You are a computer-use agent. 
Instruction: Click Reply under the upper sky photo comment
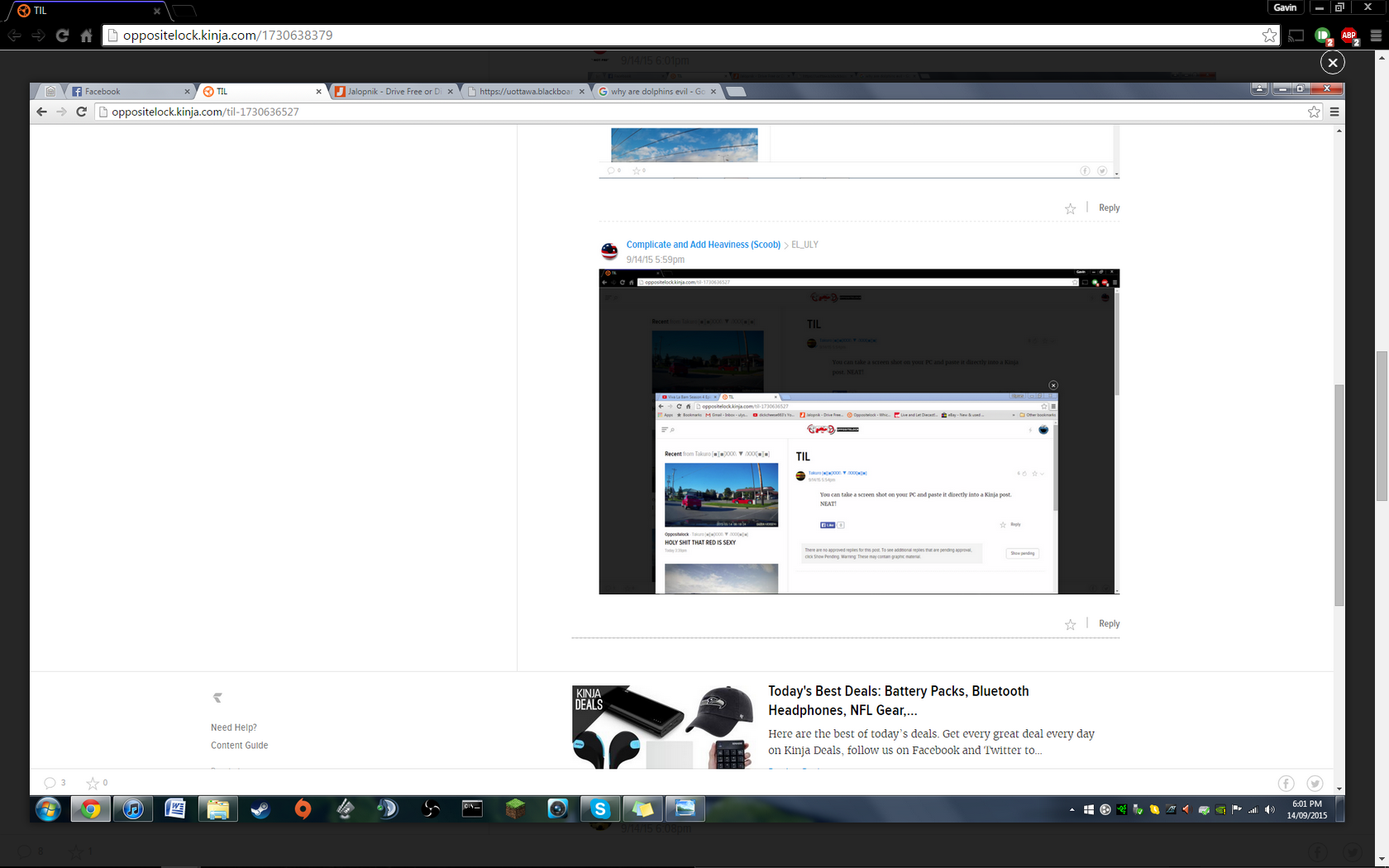[x=1109, y=208]
